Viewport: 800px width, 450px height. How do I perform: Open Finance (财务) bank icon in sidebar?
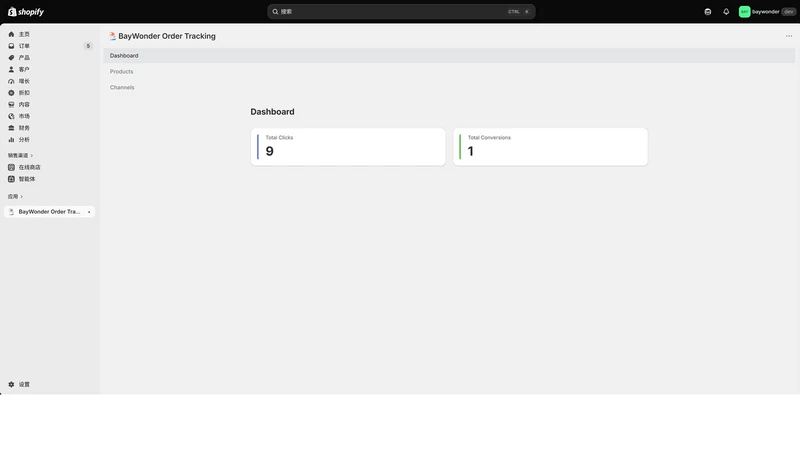click(x=11, y=128)
